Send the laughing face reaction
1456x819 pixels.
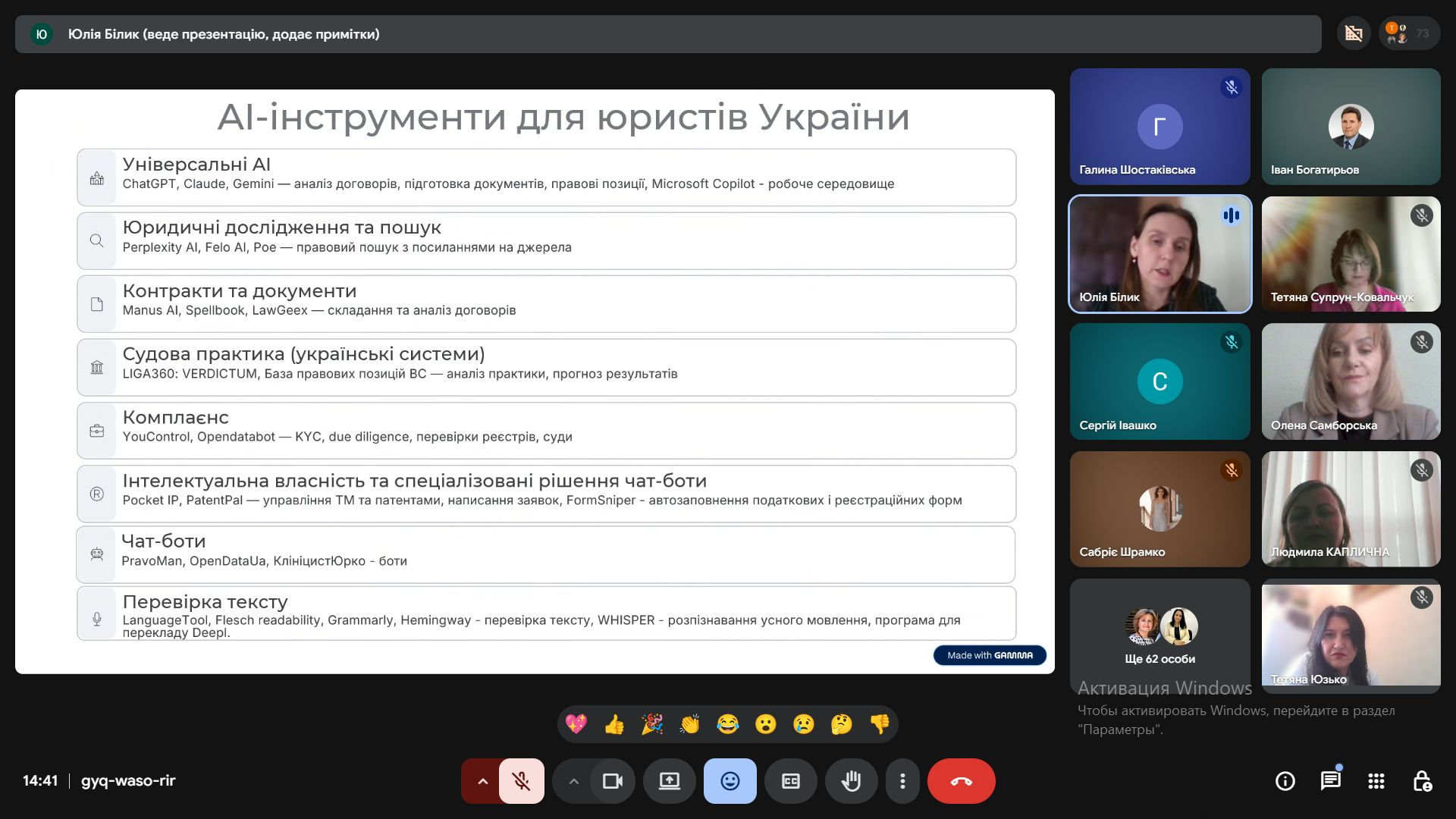click(x=728, y=724)
